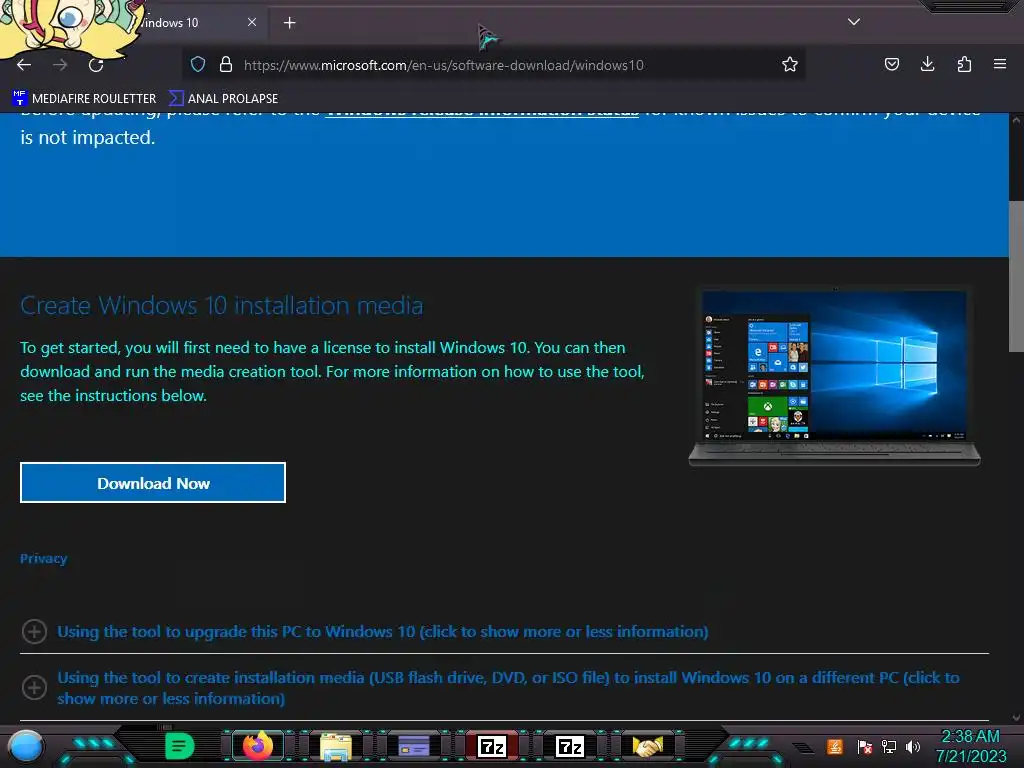Click the Windows 10 laptop image

[x=834, y=376]
